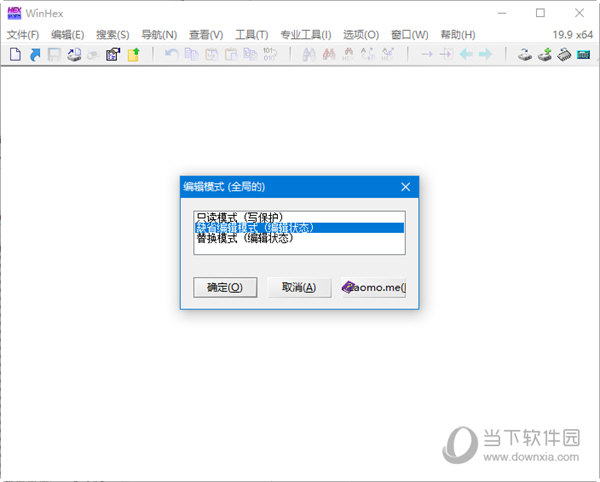Minimize the WinHex window
600x482 pixels.
click(x=502, y=13)
